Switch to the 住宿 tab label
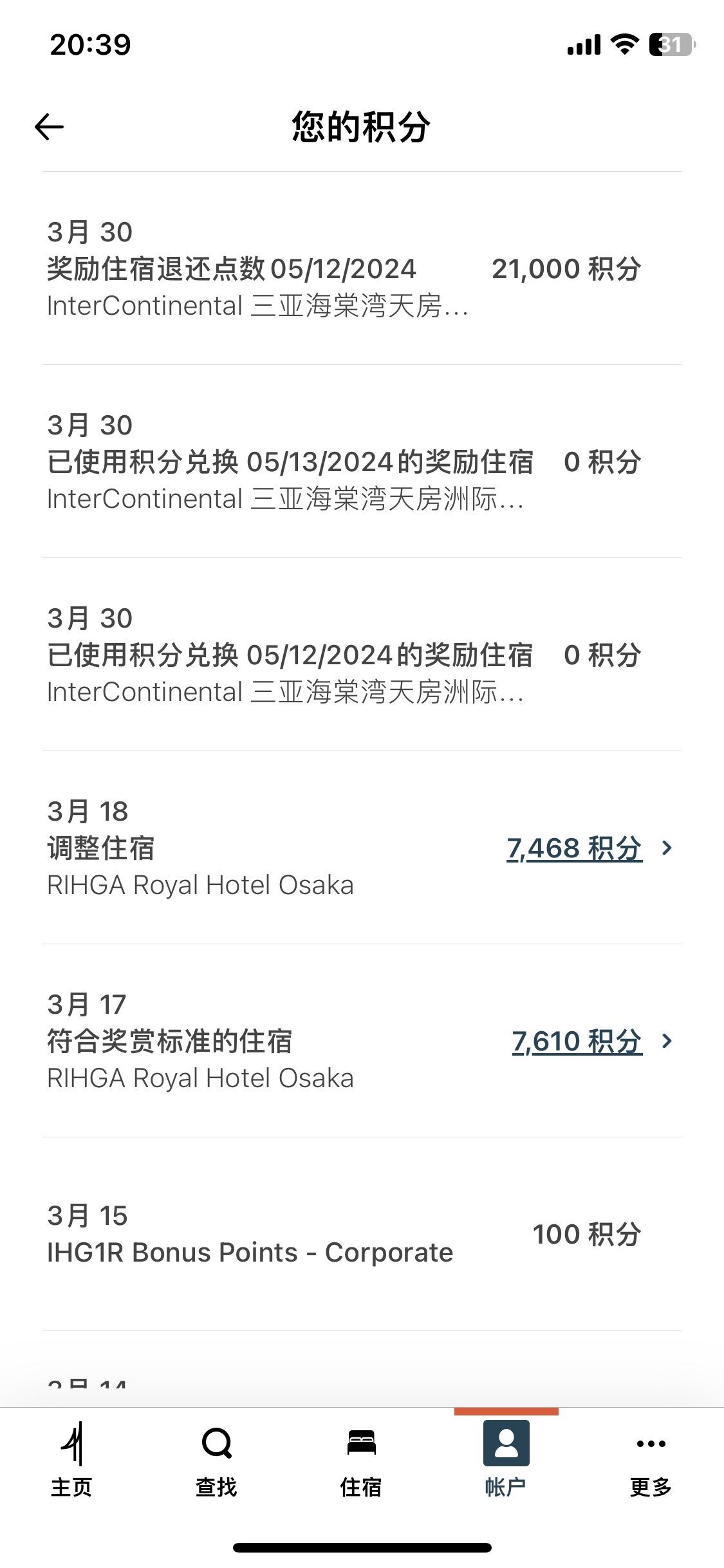The height and width of the screenshot is (1568, 724). (x=362, y=1488)
